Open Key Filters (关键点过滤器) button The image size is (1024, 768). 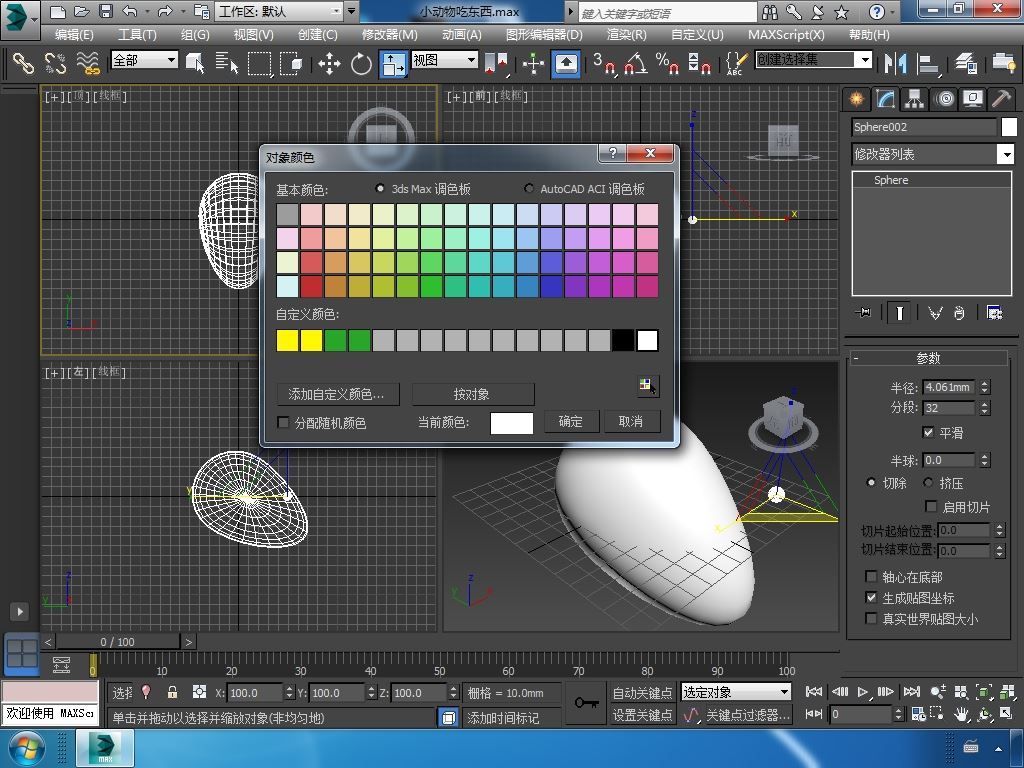pos(748,714)
